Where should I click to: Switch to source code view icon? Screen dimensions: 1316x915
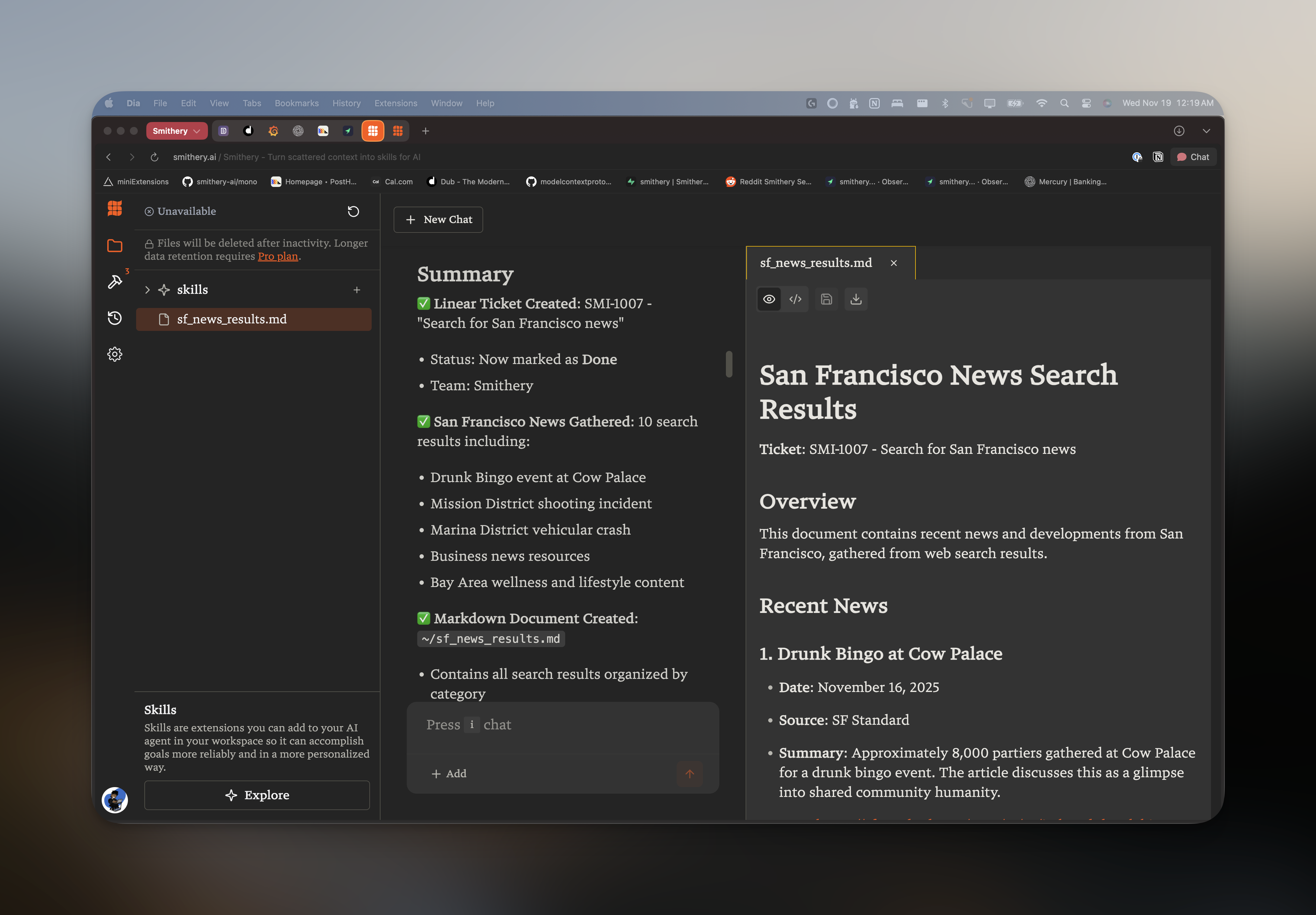pos(795,299)
